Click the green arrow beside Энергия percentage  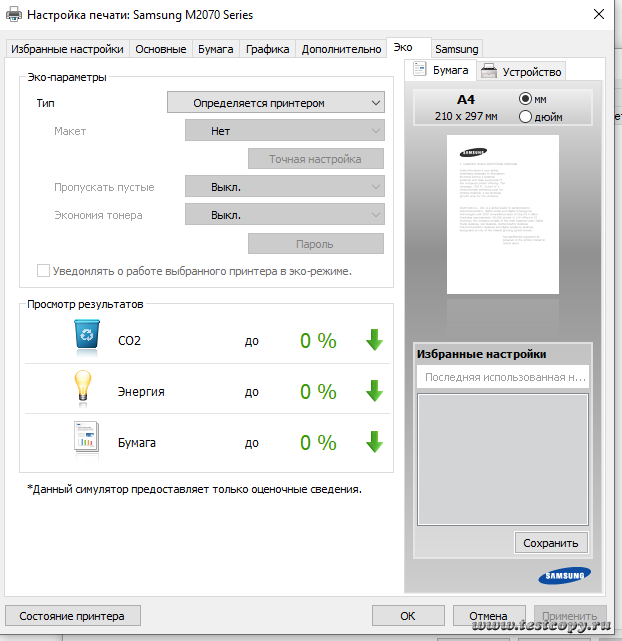pyautogui.click(x=374, y=391)
